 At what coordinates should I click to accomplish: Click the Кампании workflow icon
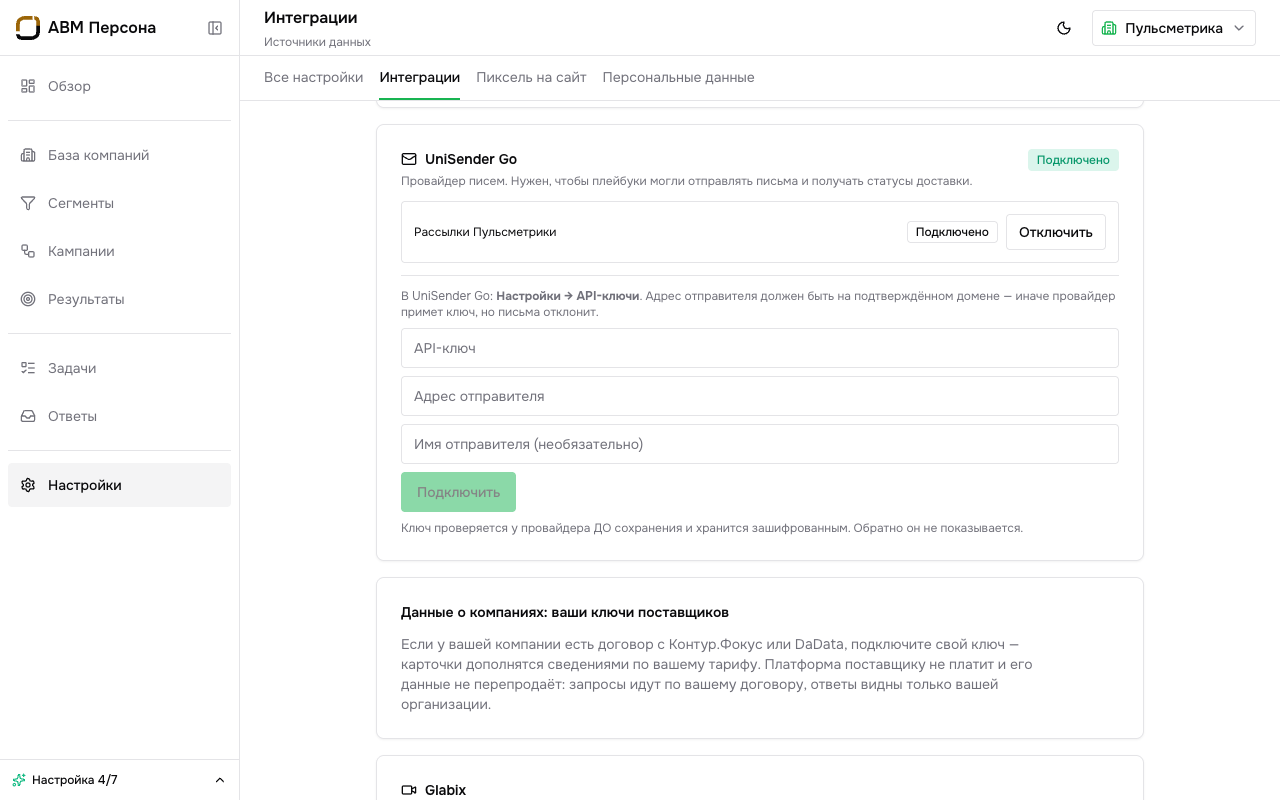28,251
